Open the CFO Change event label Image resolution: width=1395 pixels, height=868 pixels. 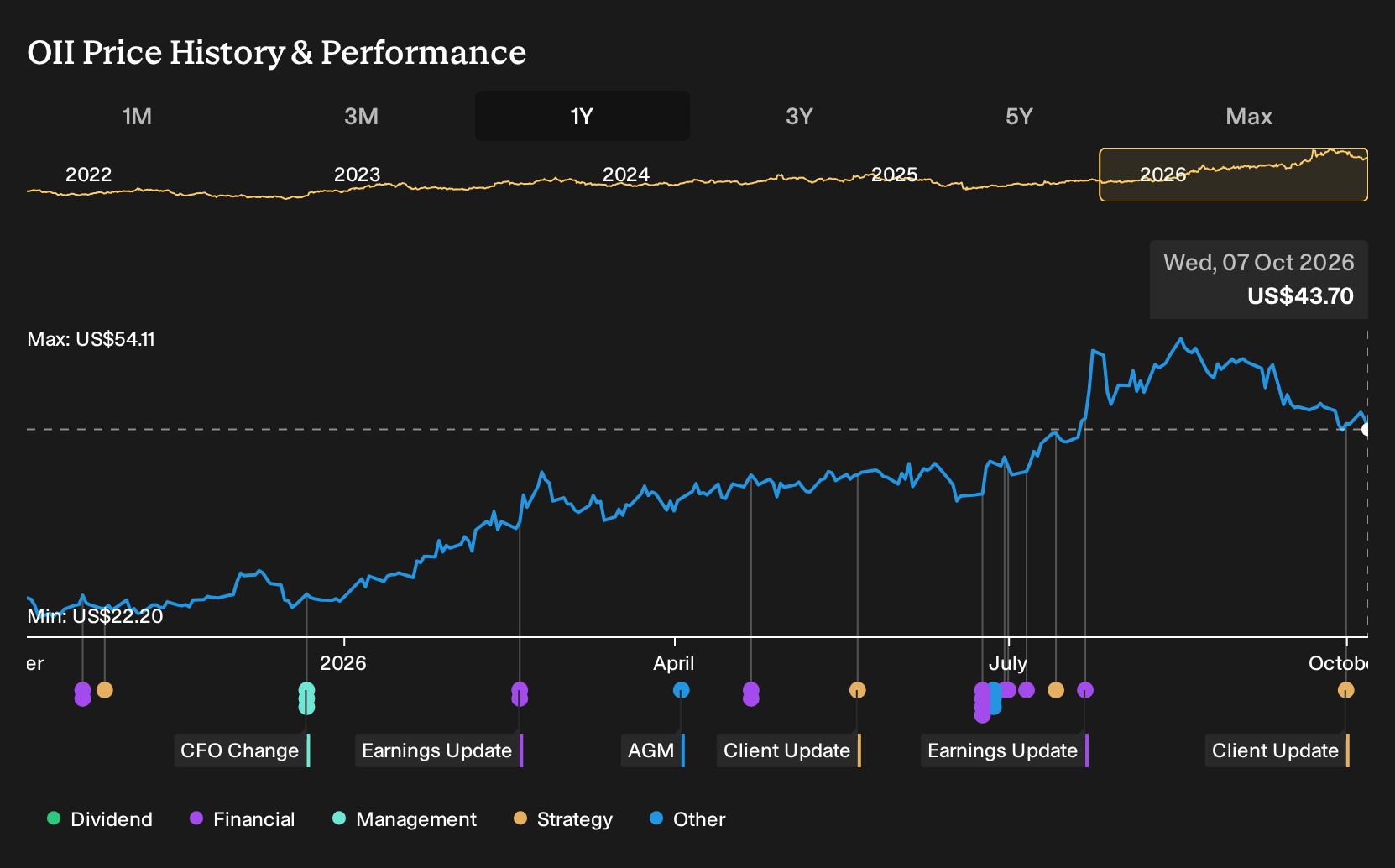pos(242,750)
